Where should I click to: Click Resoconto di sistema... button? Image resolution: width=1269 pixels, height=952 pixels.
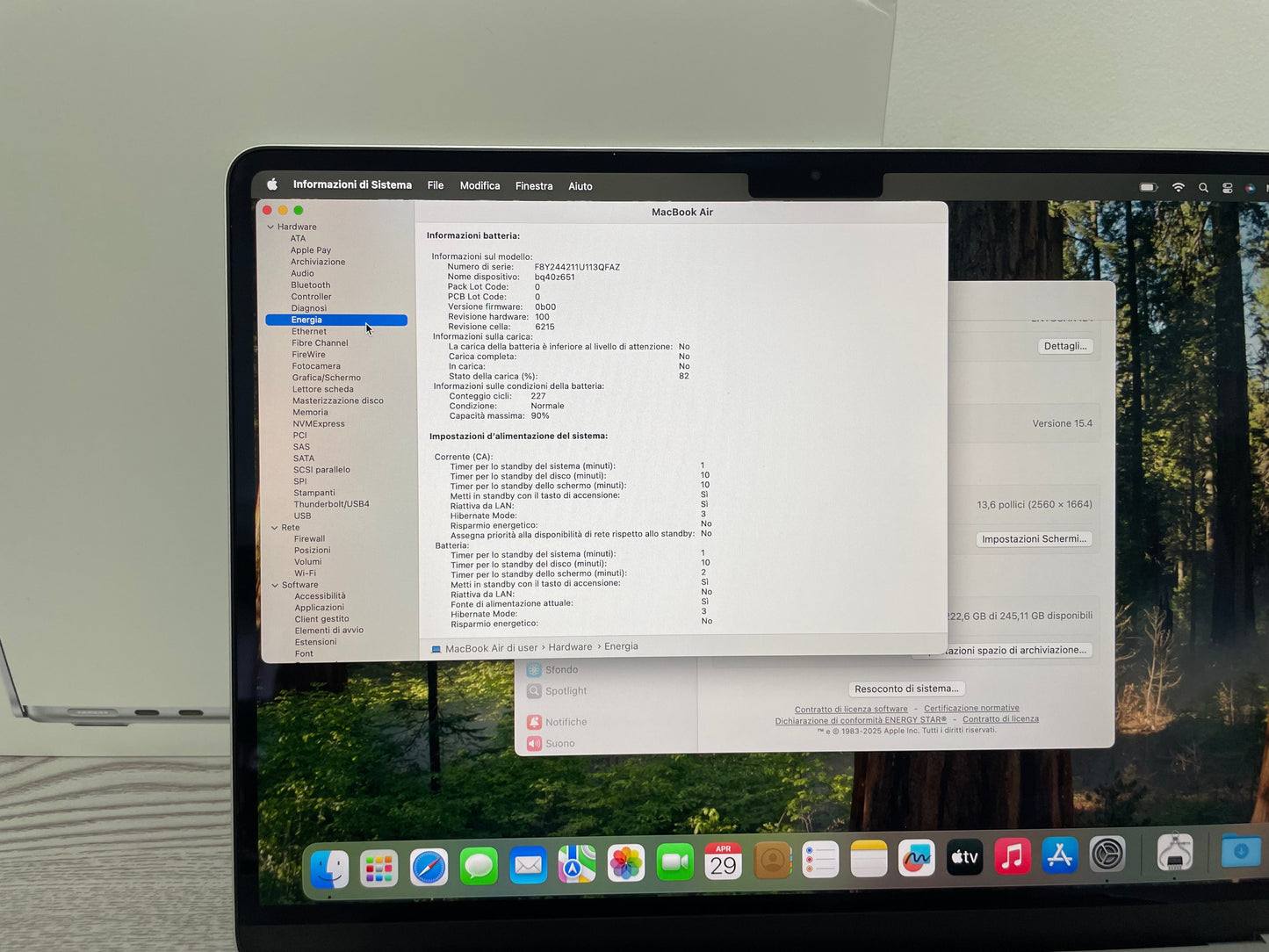(906, 689)
